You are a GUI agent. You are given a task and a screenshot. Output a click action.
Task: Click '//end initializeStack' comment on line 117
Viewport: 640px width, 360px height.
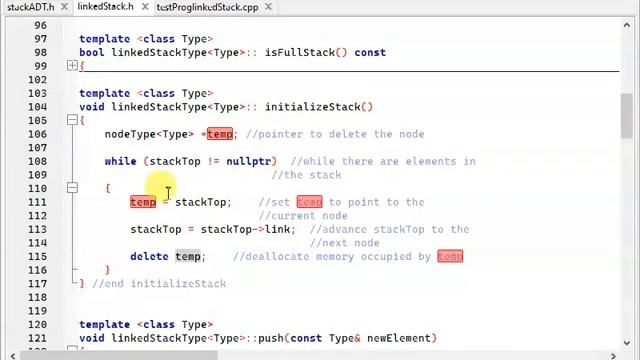(159, 283)
